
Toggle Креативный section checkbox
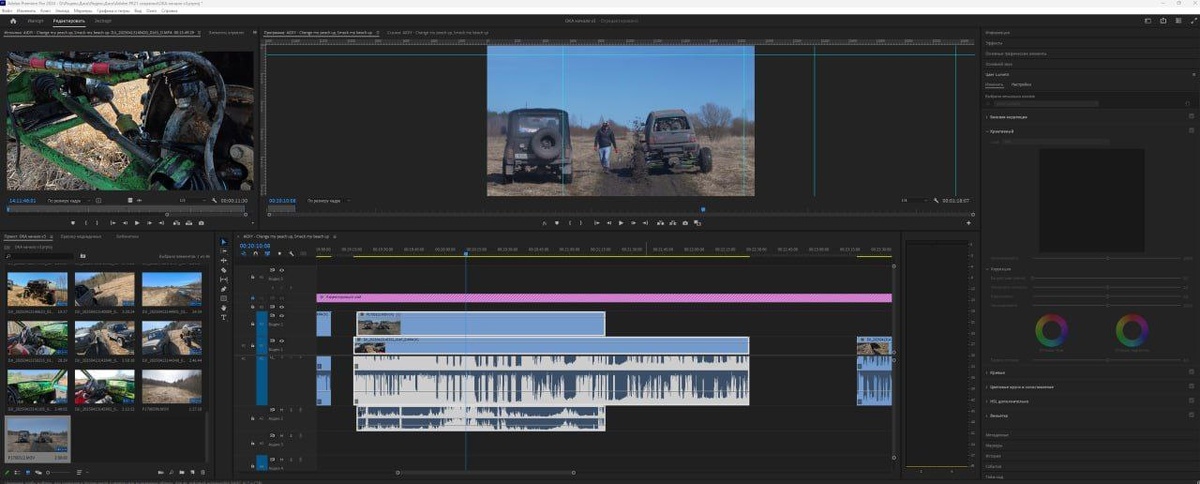[x=1192, y=131]
